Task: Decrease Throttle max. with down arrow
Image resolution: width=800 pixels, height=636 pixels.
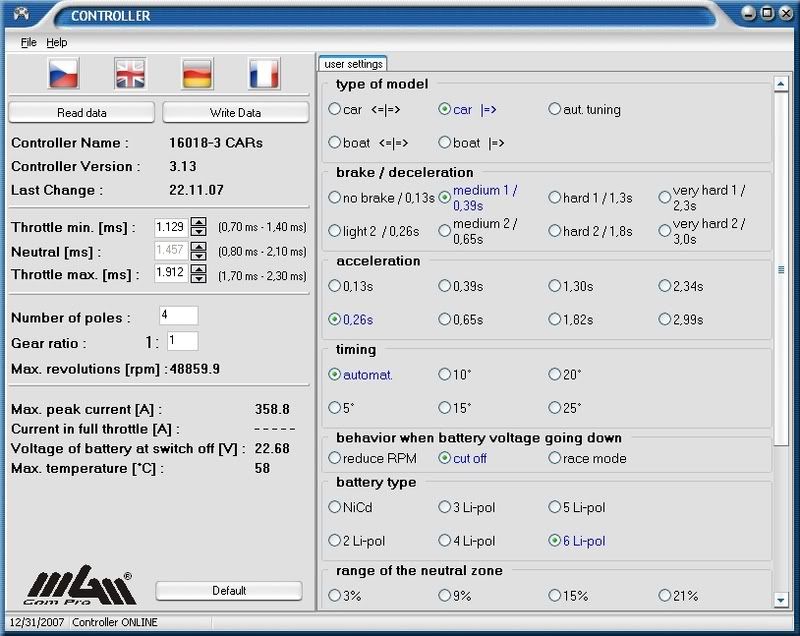Action: pos(198,278)
